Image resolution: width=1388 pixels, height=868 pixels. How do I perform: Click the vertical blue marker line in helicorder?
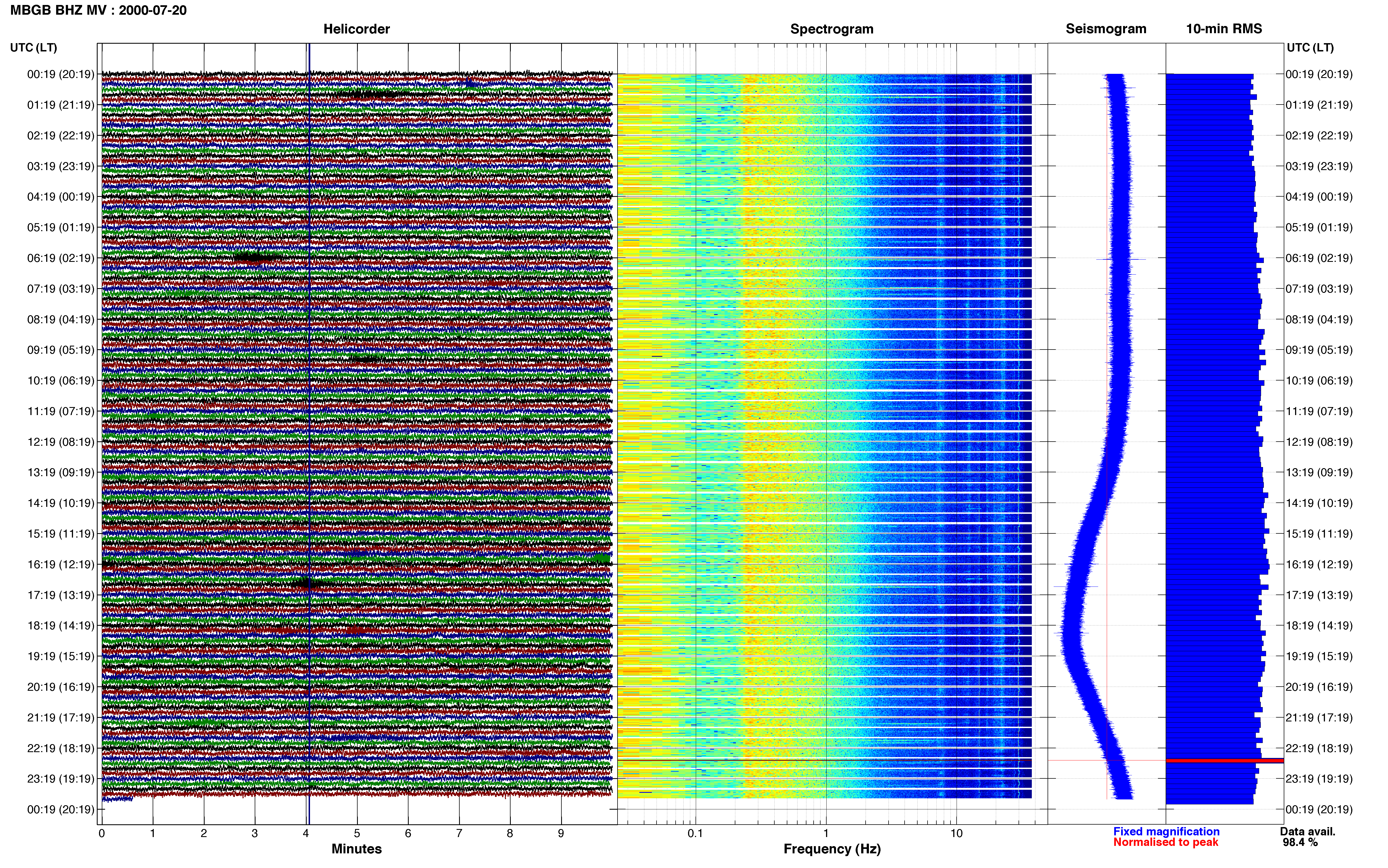click(x=309, y=434)
